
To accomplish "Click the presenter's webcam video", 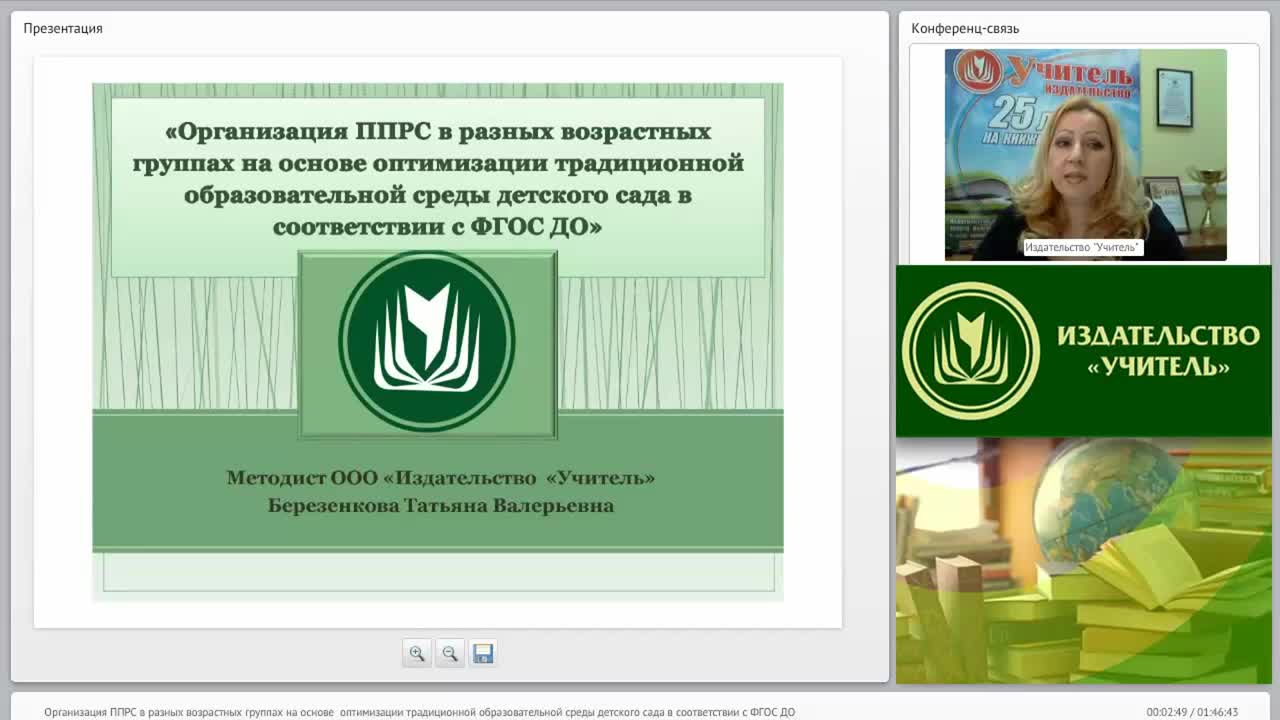I will pos(1085,155).
